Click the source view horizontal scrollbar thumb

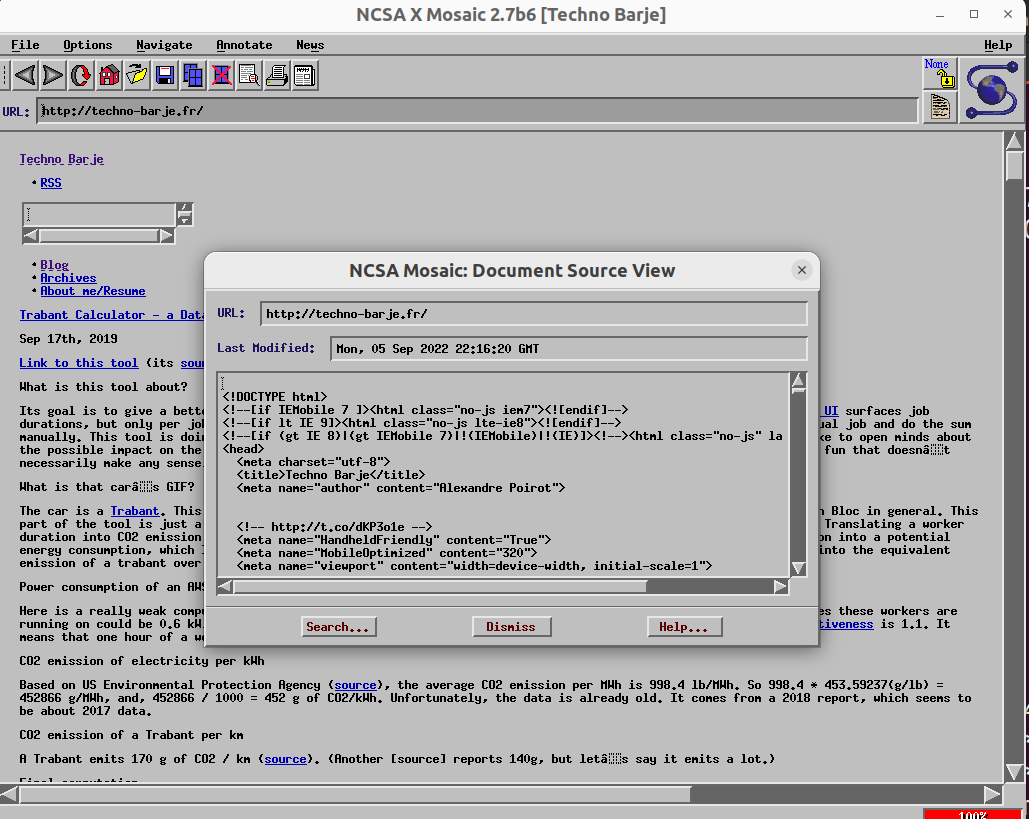coord(440,586)
